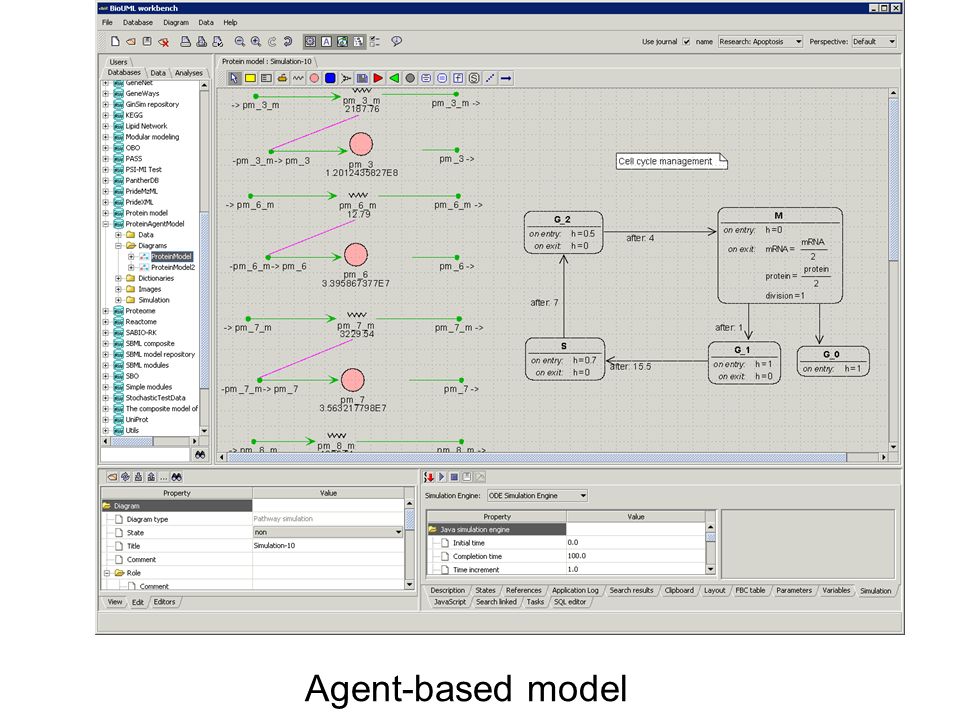960x720 pixels.
Task: Click the pm_3 pink circle node
Action: 361,144
